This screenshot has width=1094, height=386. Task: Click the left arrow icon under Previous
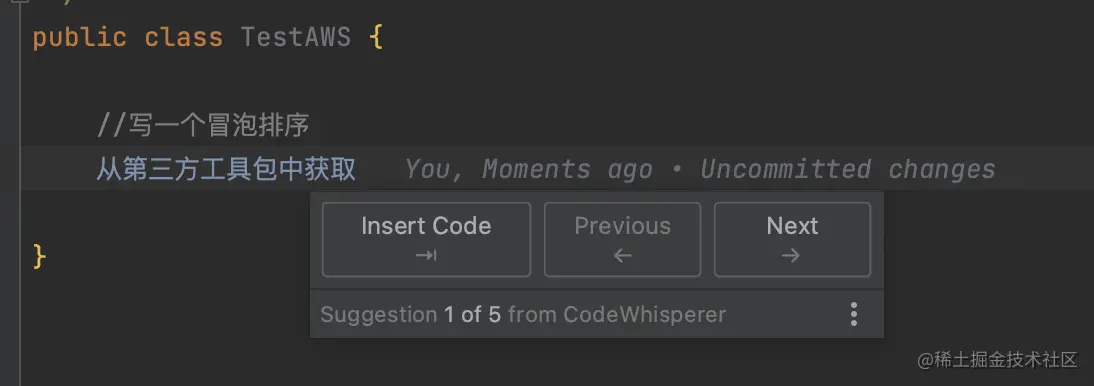tap(622, 256)
